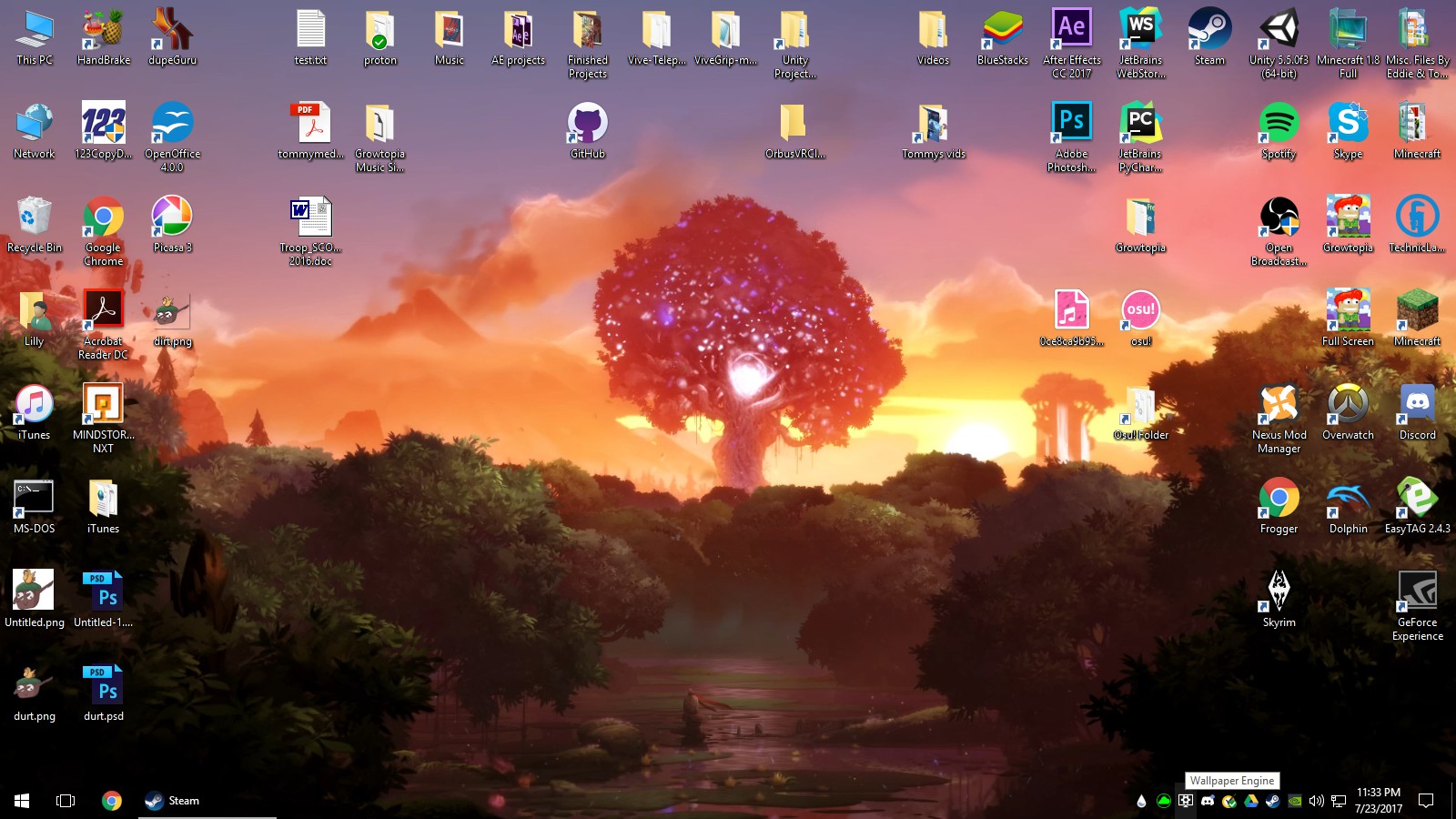Select the Frogger shortcut
Screen dimensions: 1456x819
(1279, 506)
